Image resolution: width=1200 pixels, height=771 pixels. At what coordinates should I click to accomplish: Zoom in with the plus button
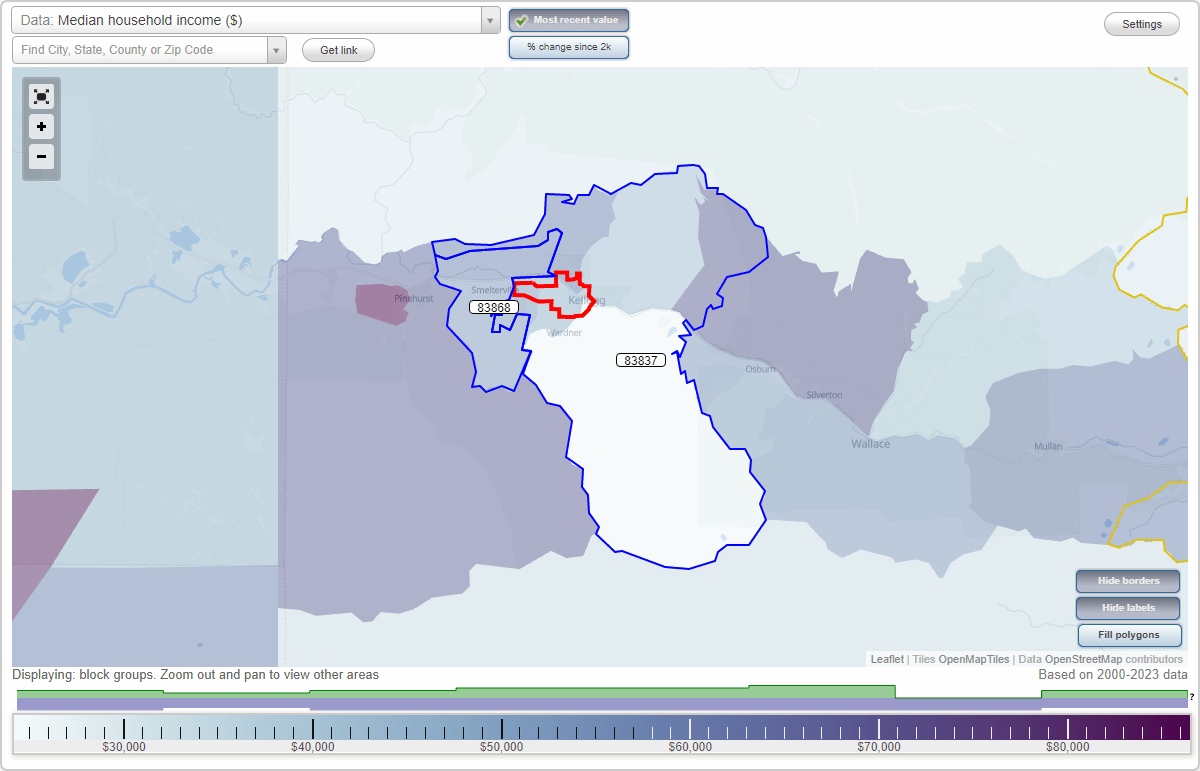tap(41, 127)
